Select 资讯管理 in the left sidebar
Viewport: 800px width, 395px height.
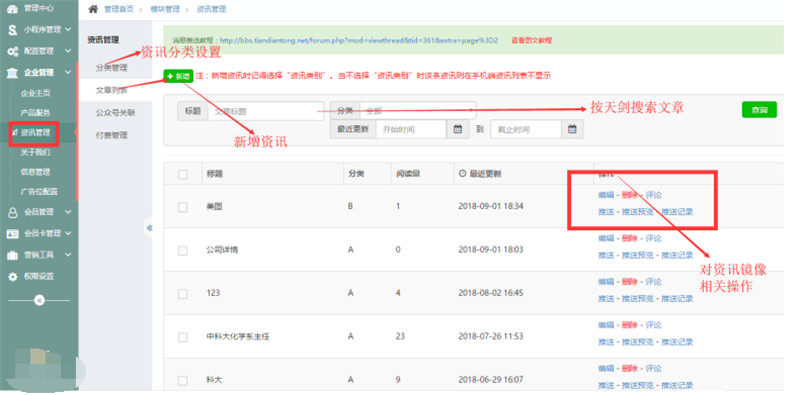pos(35,133)
